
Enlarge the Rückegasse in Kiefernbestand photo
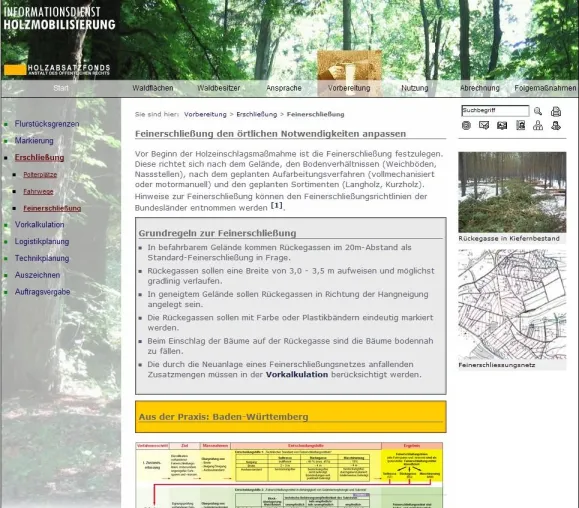[512, 192]
